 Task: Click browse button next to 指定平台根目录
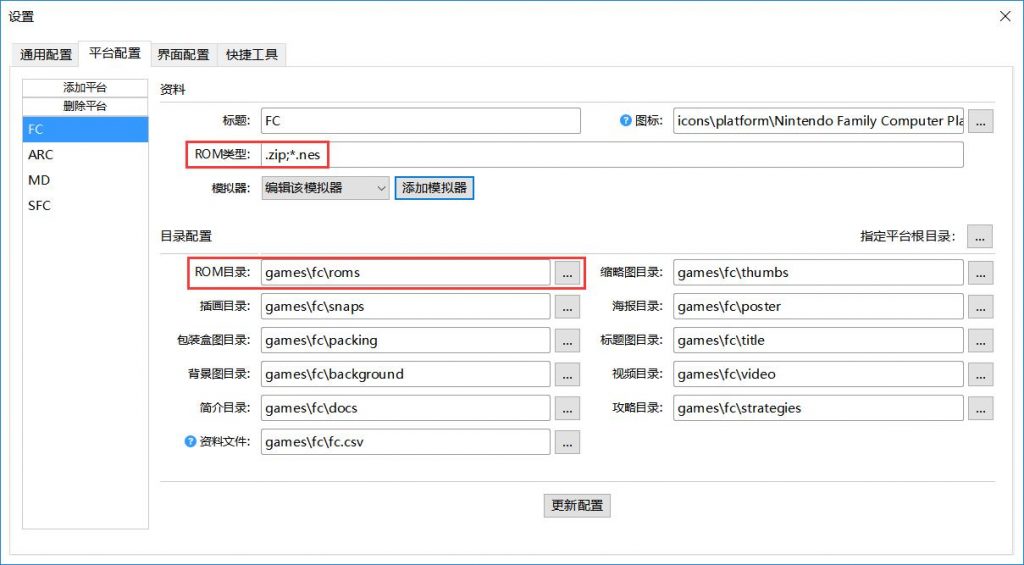coord(980,236)
